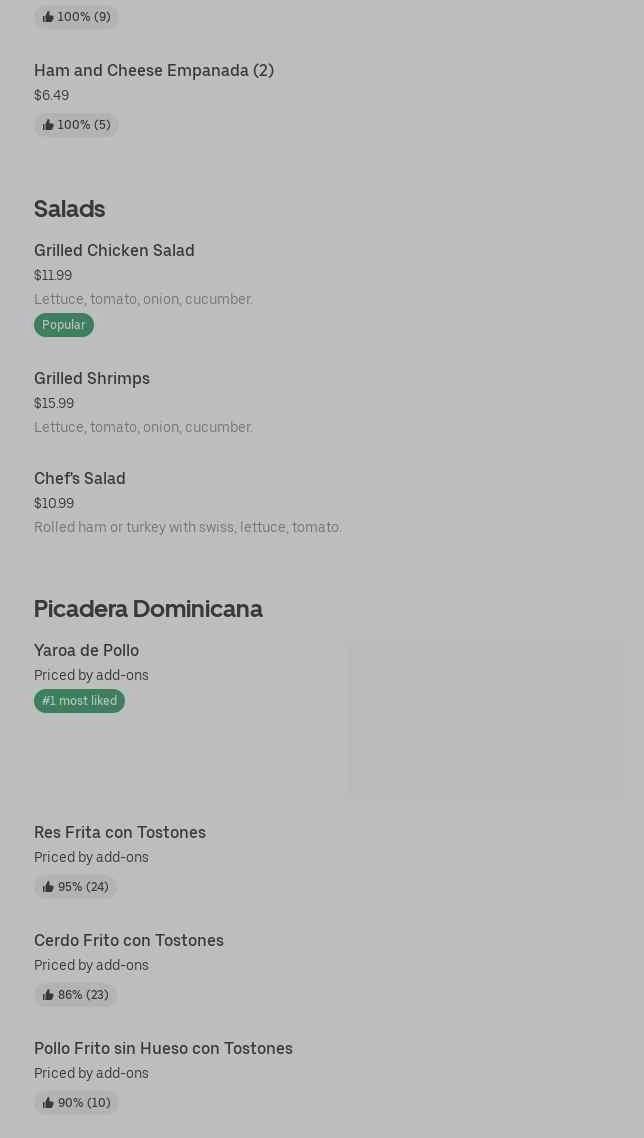
Task: Open the Grilled Shrimps salad item
Action: point(92,378)
